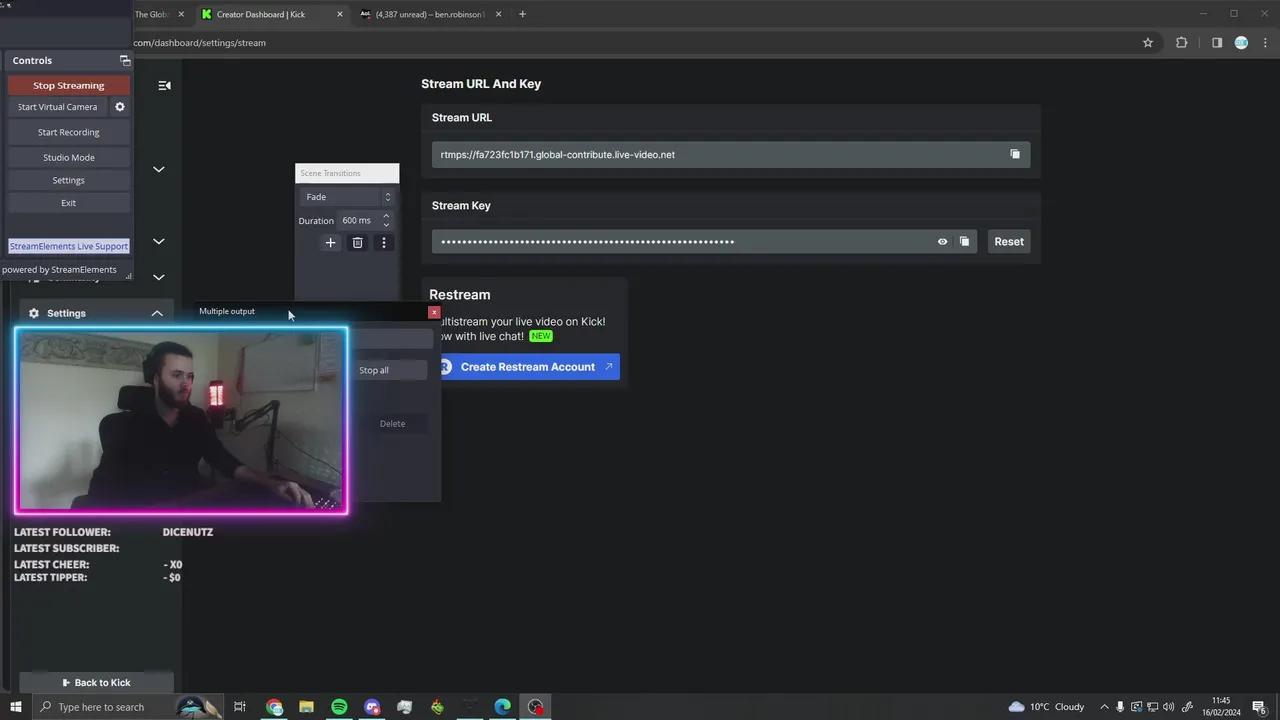Open Microsoft Edge from the taskbar
1280x720 pixels.
point(503,707)
